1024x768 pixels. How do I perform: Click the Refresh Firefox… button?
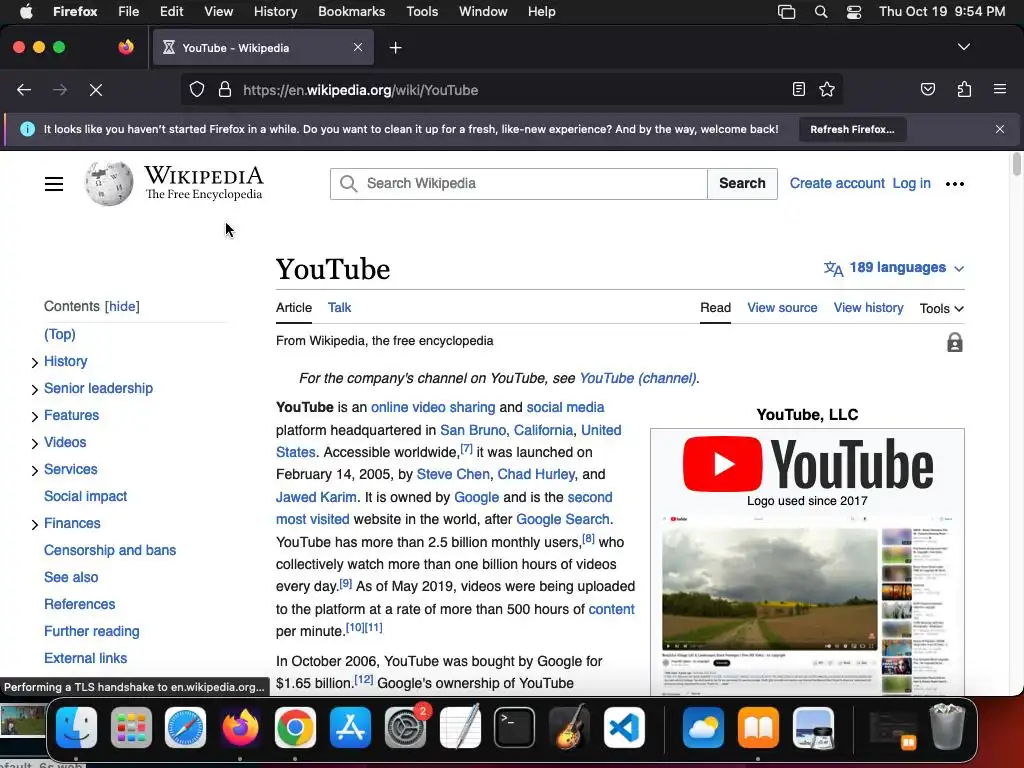[x=852, y=129]
